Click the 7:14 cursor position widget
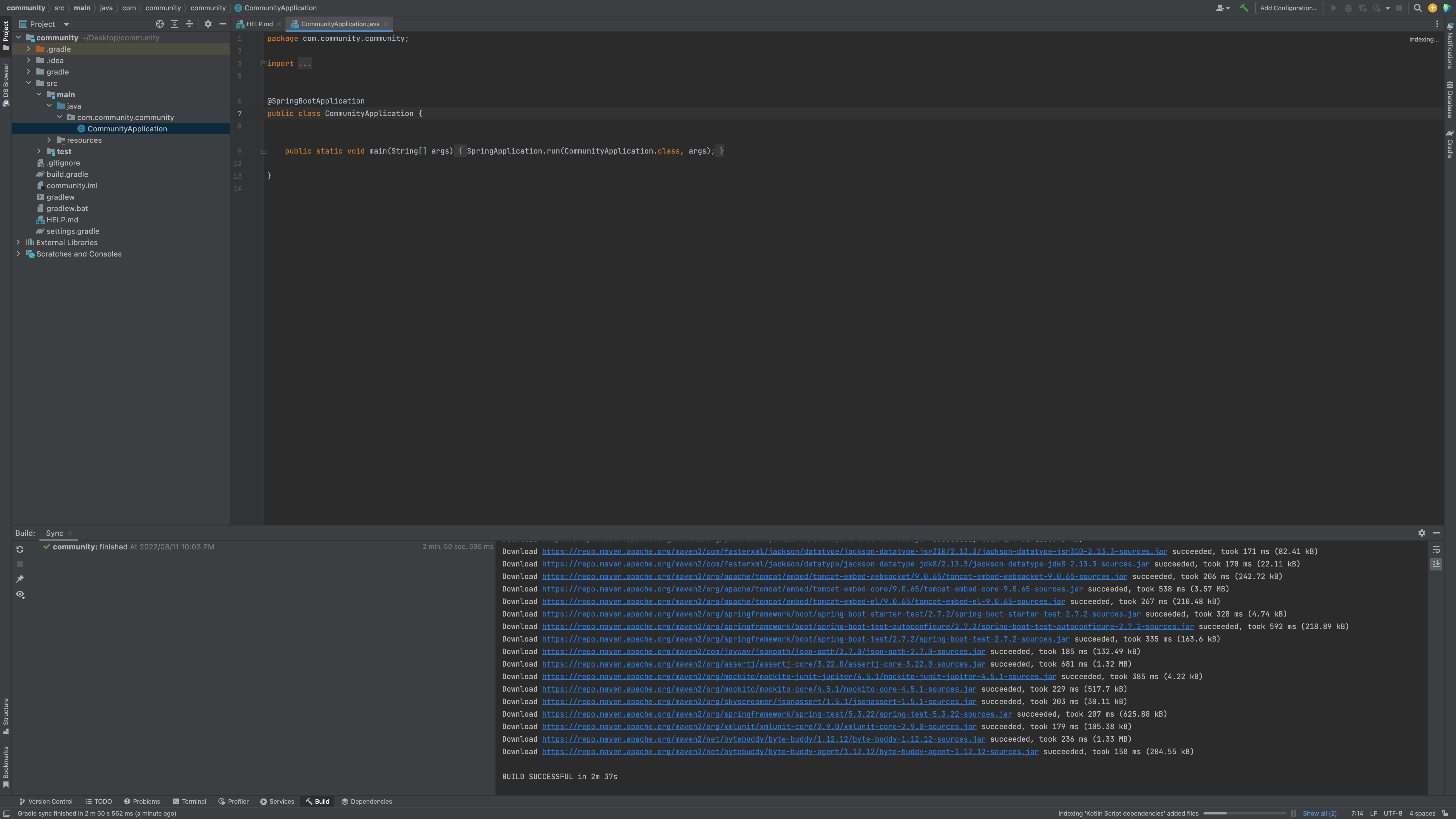 (1356, 813)
